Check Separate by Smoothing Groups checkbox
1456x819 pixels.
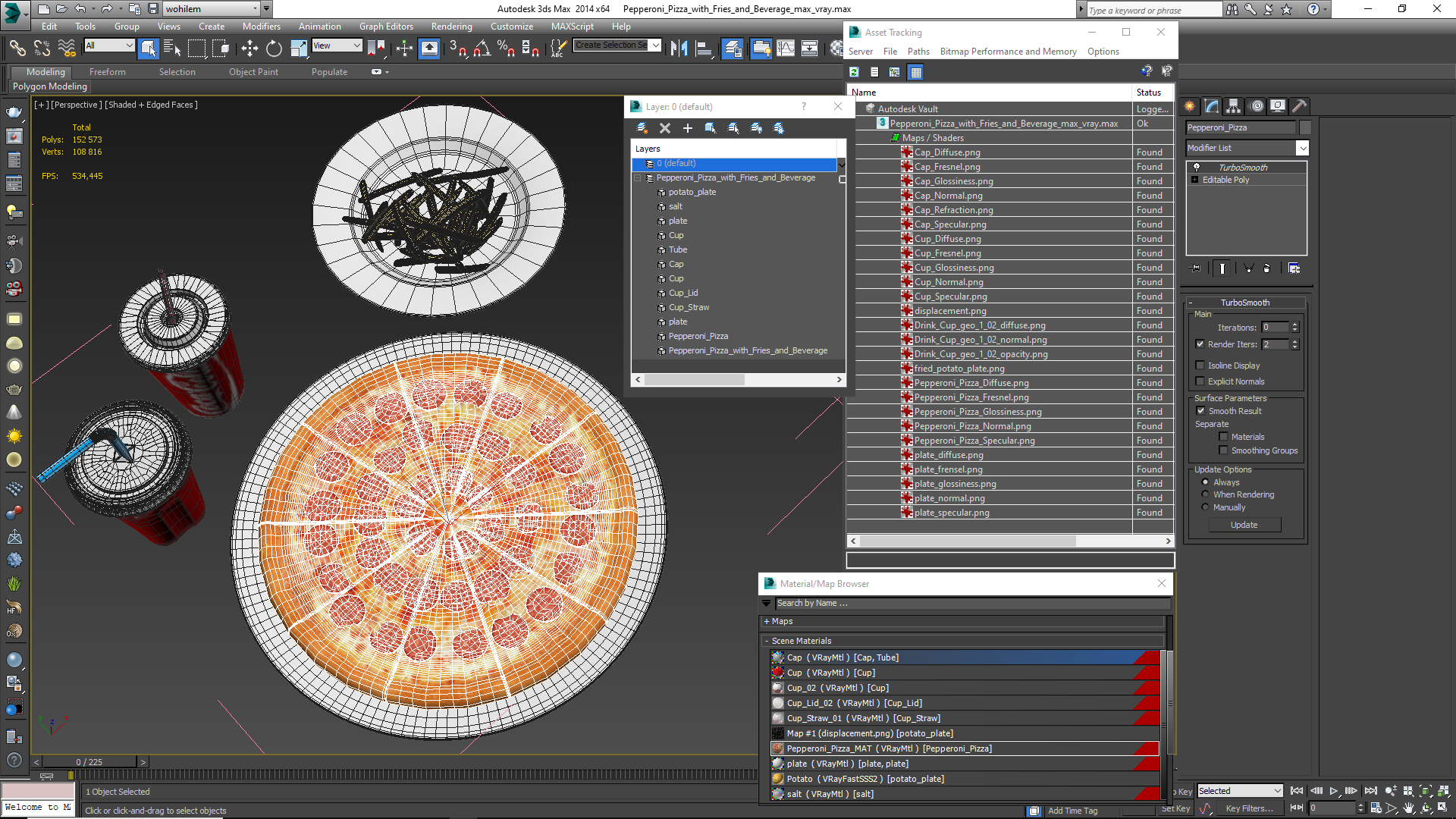[x=1223, y=450]
